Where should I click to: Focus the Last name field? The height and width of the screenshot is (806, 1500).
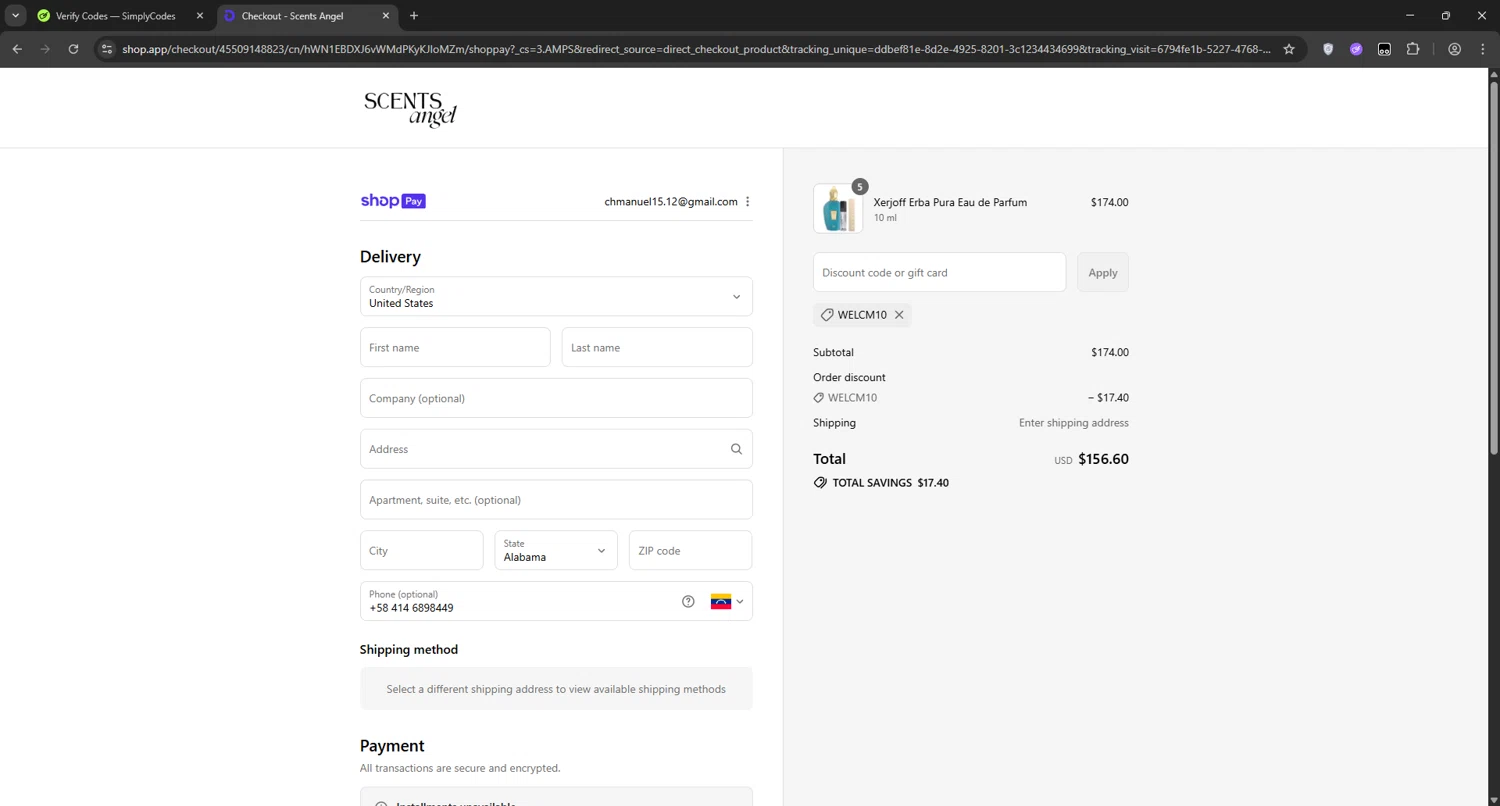tap(657, 347)
